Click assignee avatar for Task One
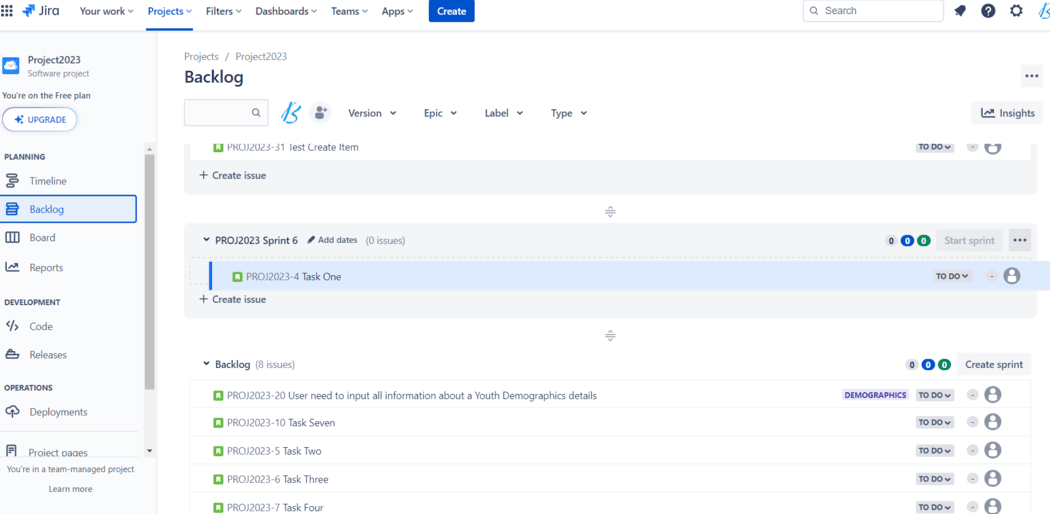The height and width of the screenshot is (514, 1050). [1012, 276]
